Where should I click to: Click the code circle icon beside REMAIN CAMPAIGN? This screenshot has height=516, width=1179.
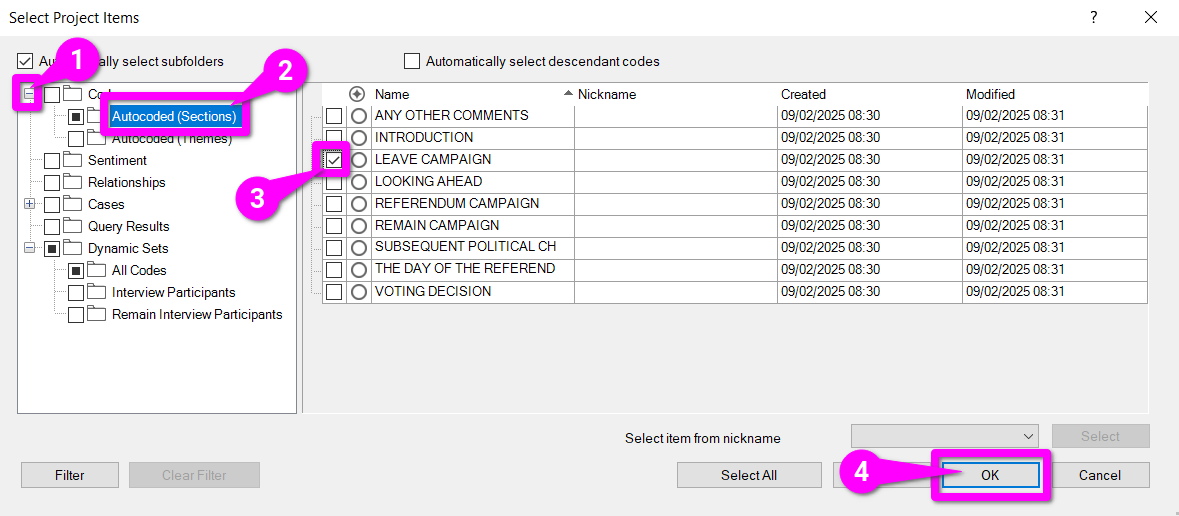[359, 226]
